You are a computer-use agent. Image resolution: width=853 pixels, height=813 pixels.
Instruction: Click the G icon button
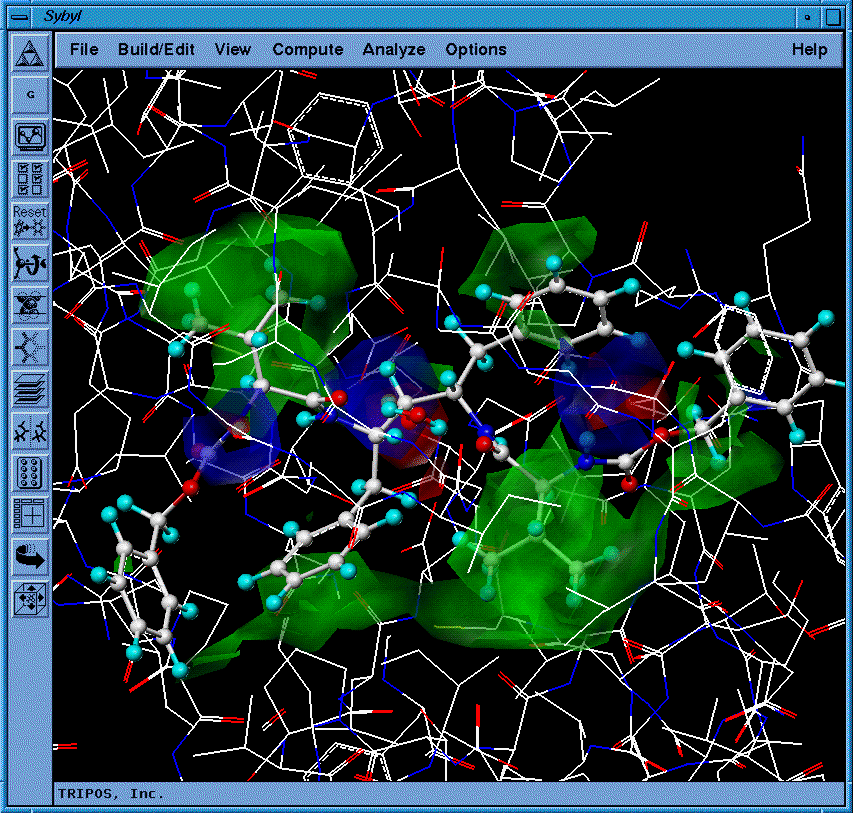point(30,95)
